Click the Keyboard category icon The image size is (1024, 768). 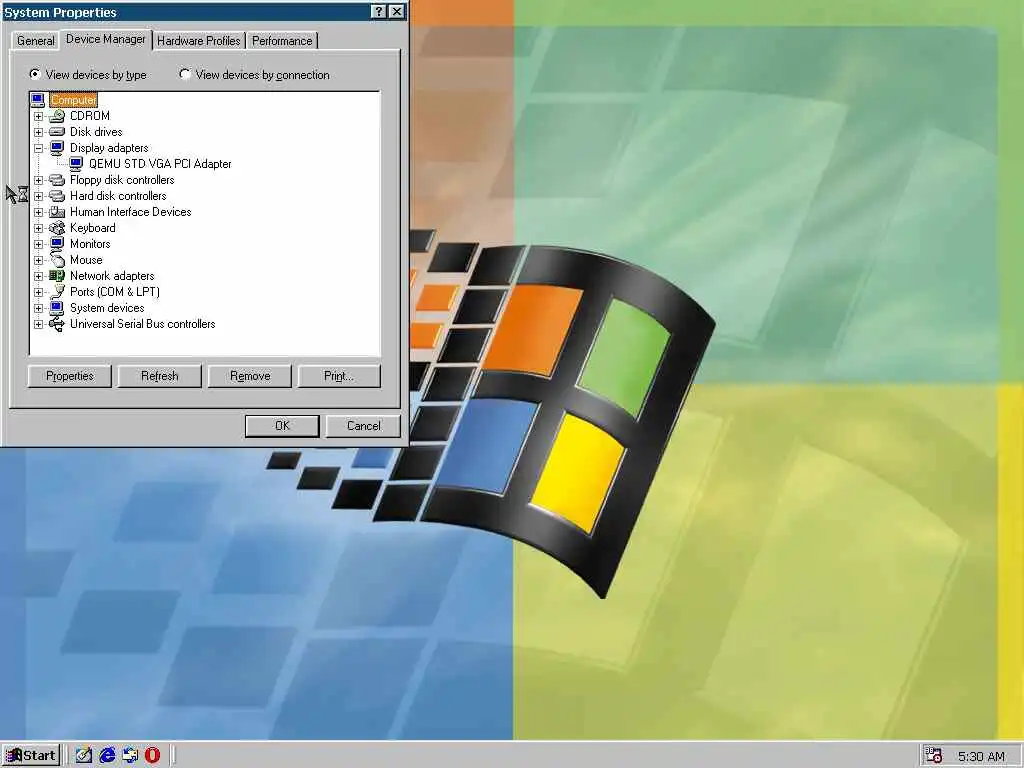57,228
